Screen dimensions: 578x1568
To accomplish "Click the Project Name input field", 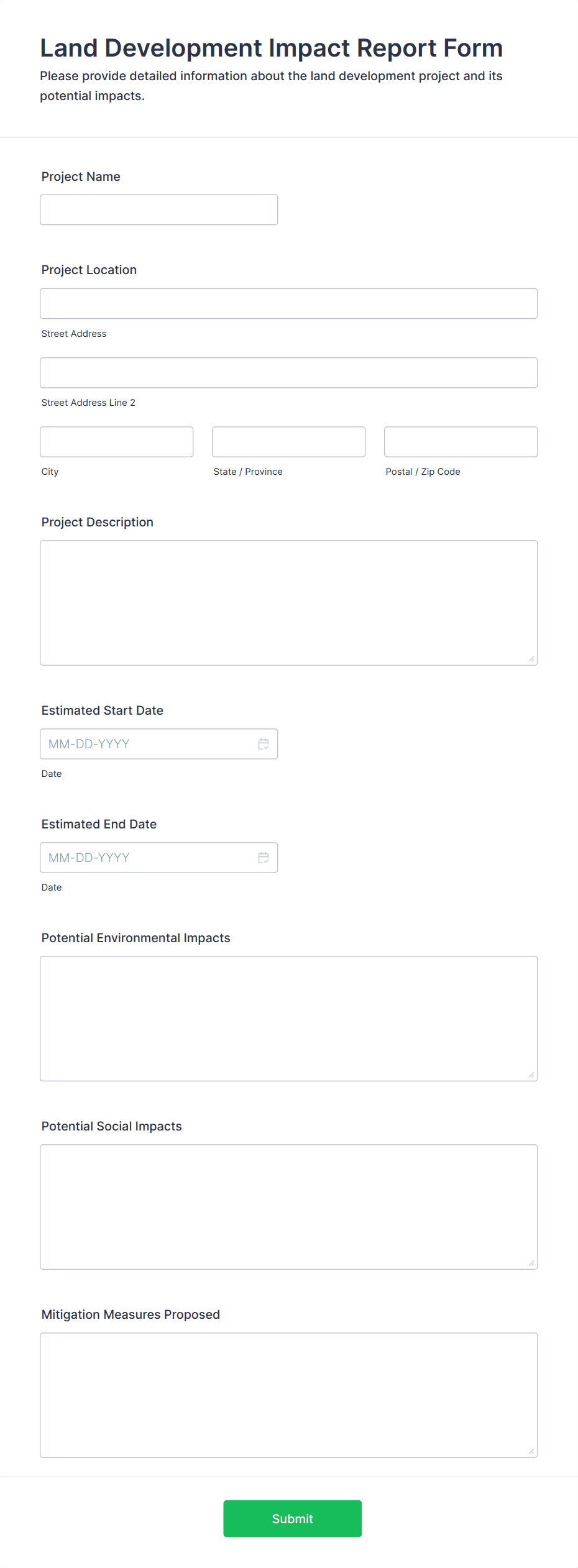I will tap(159, 210).
